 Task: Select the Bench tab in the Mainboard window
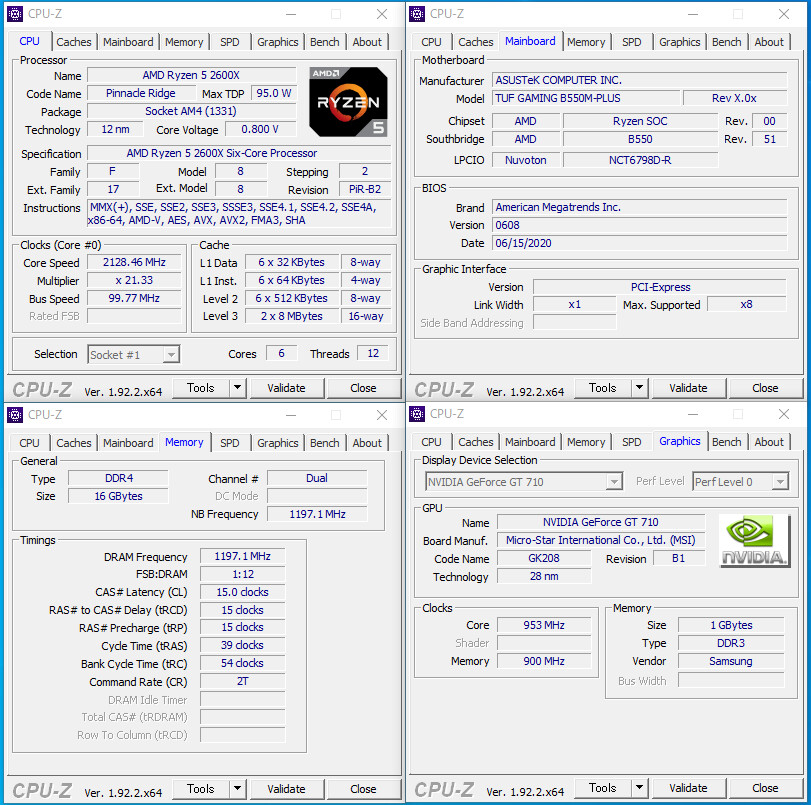pos(726,41)
